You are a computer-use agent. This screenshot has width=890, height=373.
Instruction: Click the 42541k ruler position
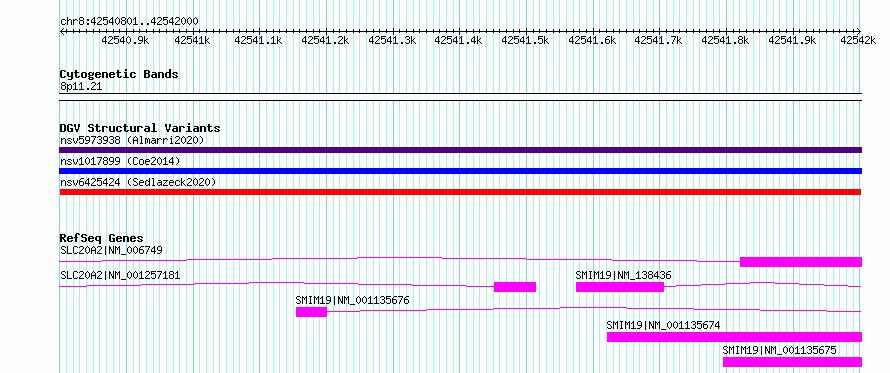click(x=192, y=40)
